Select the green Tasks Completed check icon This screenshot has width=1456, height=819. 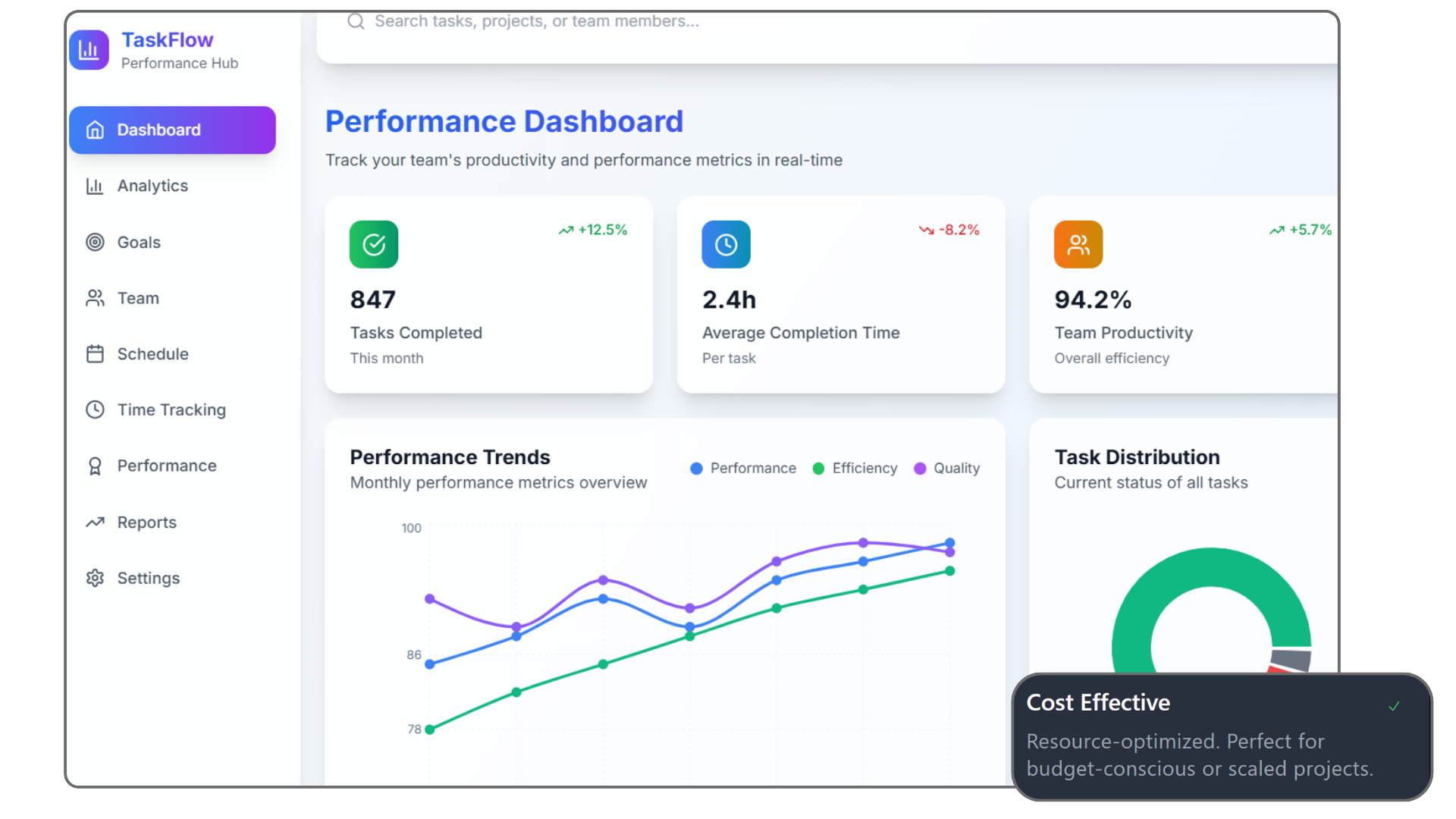(x=372, y=244)
